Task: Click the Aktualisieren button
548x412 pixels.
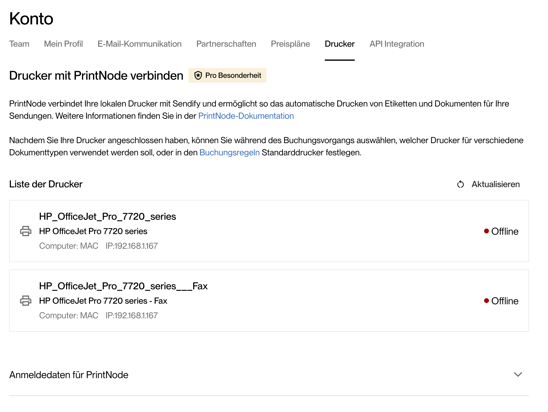Action: tap(488, 184)
